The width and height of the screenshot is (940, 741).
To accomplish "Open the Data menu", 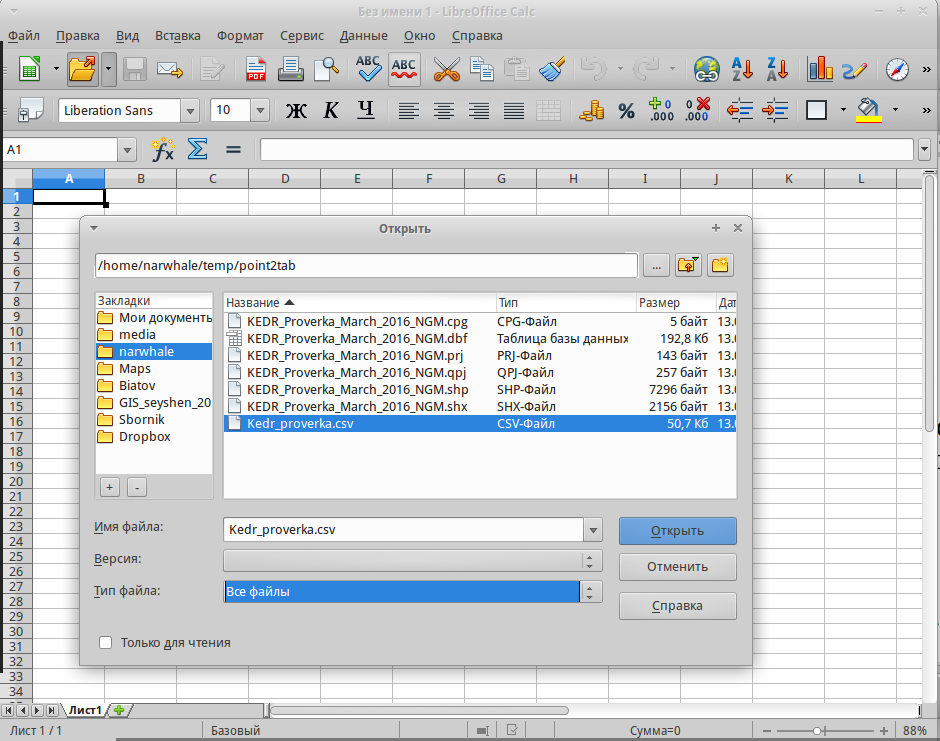I will [x=363, y=35].
